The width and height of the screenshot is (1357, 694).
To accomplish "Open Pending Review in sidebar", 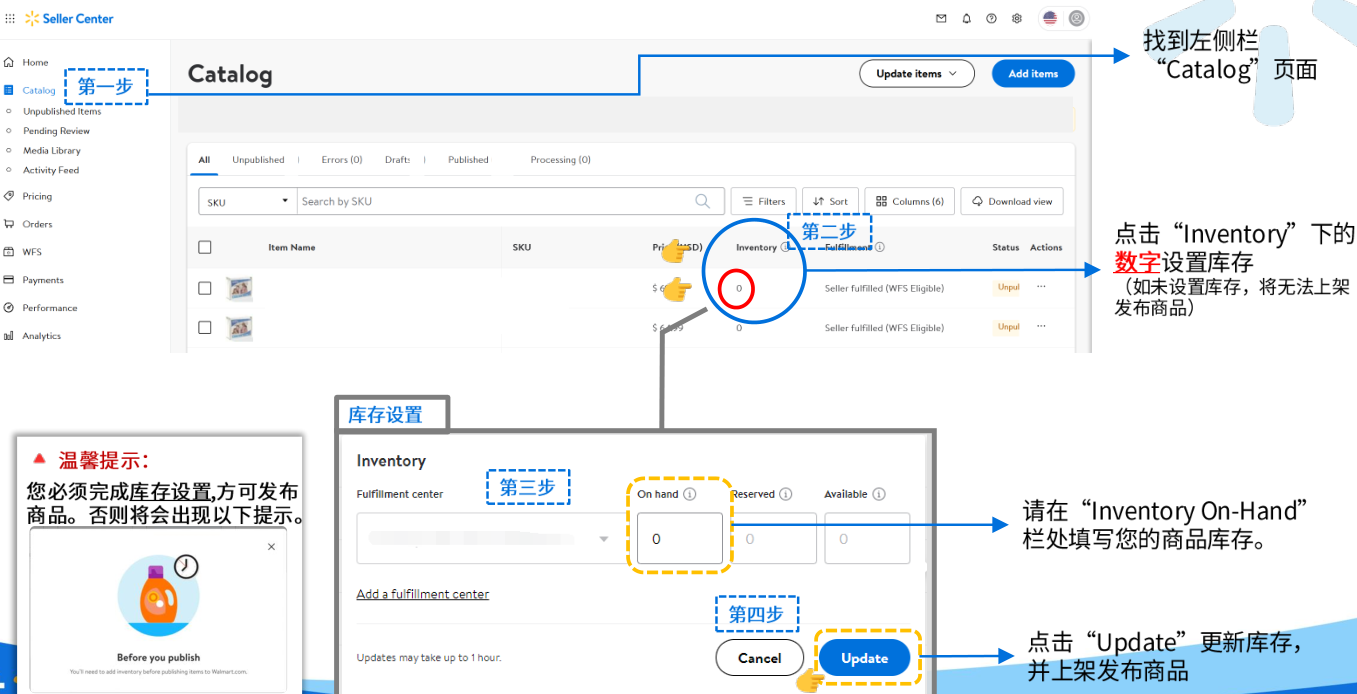I will pyautogui.click(x=56, y=131).
